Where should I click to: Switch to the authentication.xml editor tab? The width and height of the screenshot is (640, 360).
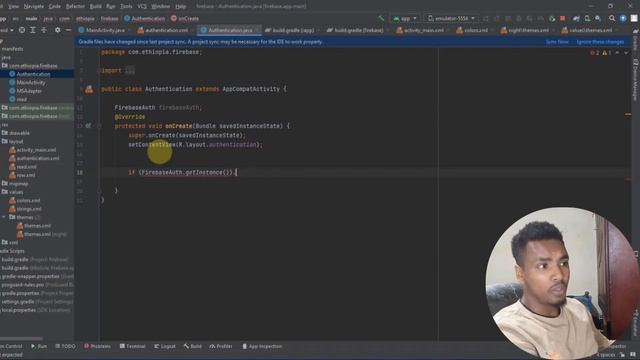[x=163, y=30]
